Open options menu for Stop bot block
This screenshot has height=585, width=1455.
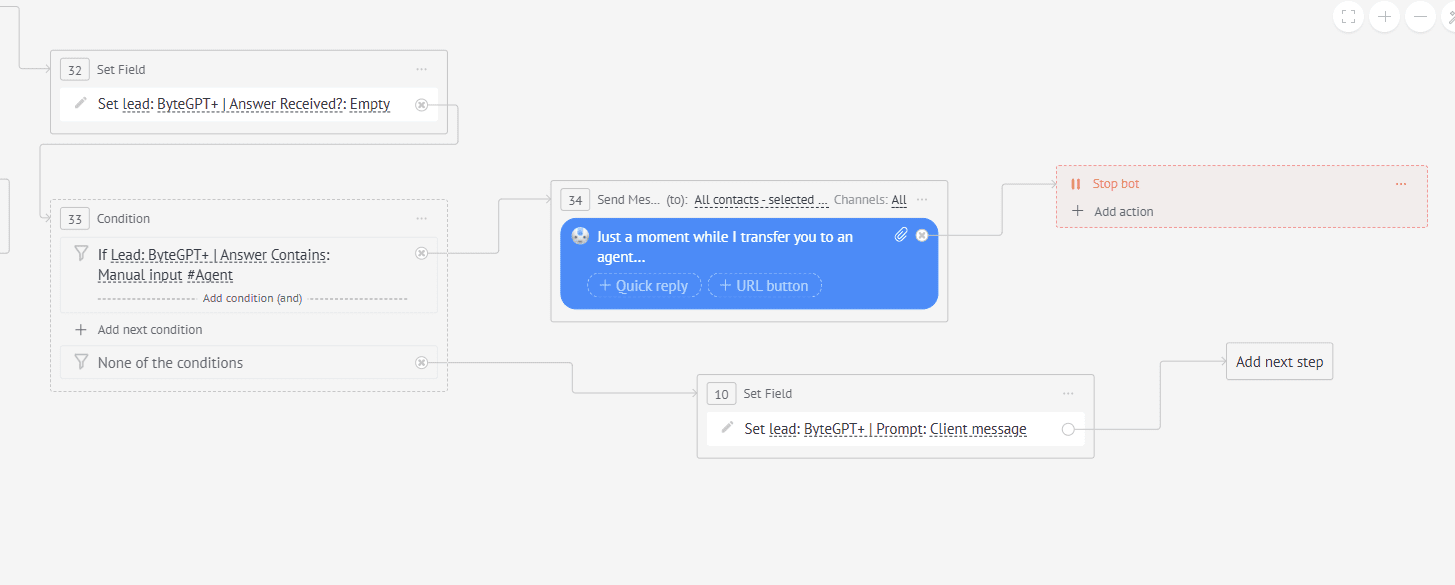click(x=1400, y=184)
